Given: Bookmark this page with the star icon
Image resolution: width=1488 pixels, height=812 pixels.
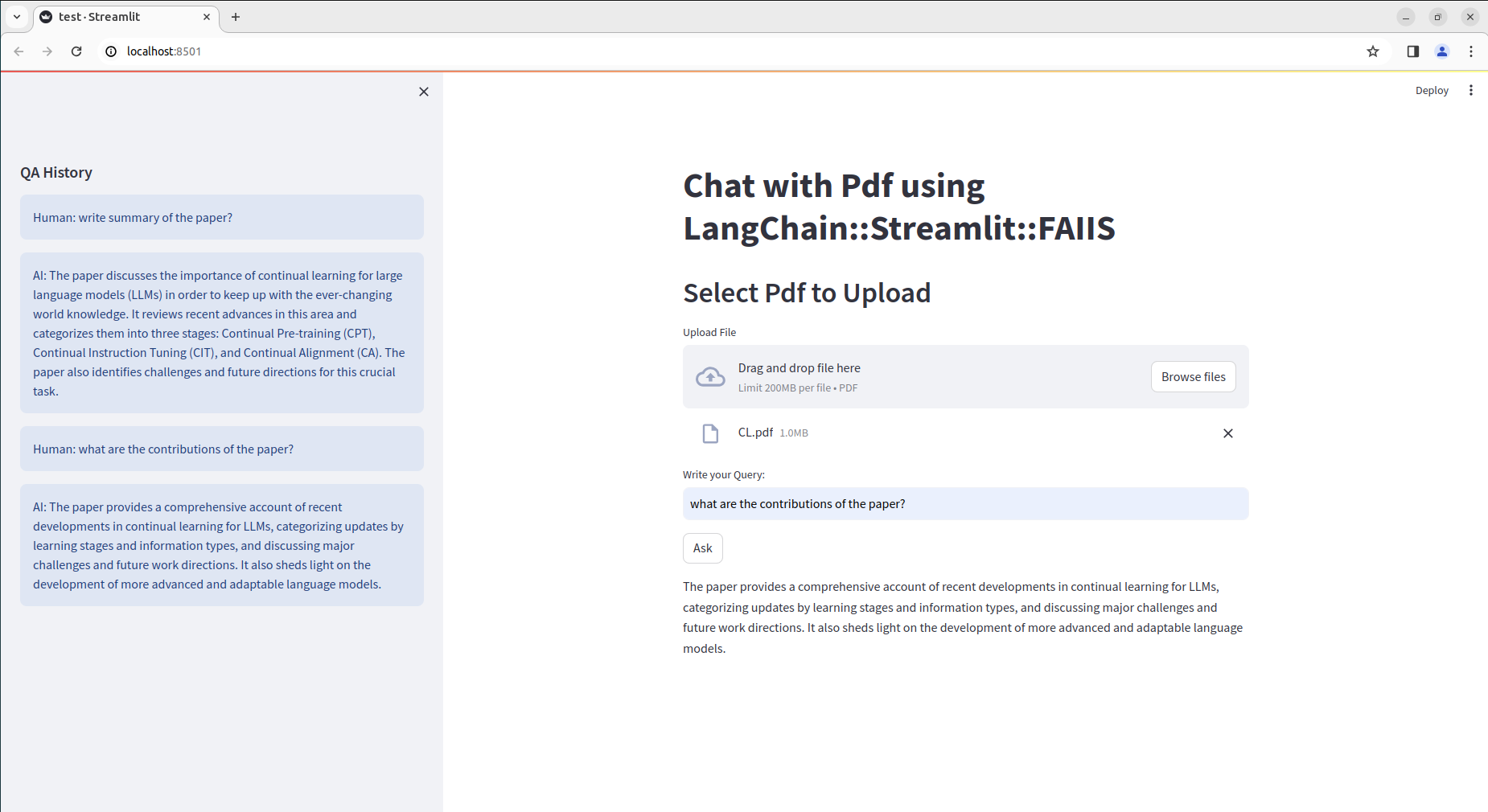Looking at the screenshot, I should coord(1373,51).
